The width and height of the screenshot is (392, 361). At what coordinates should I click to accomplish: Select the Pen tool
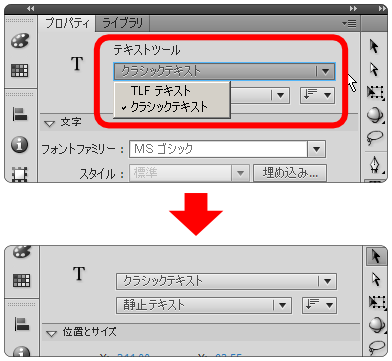pos(376,165)
